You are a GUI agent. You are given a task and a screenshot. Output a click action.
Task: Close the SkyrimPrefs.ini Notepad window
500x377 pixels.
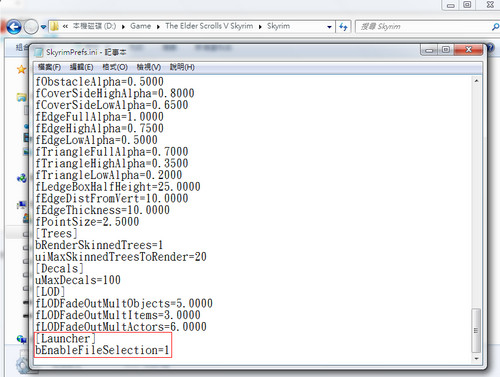point(468,50)
